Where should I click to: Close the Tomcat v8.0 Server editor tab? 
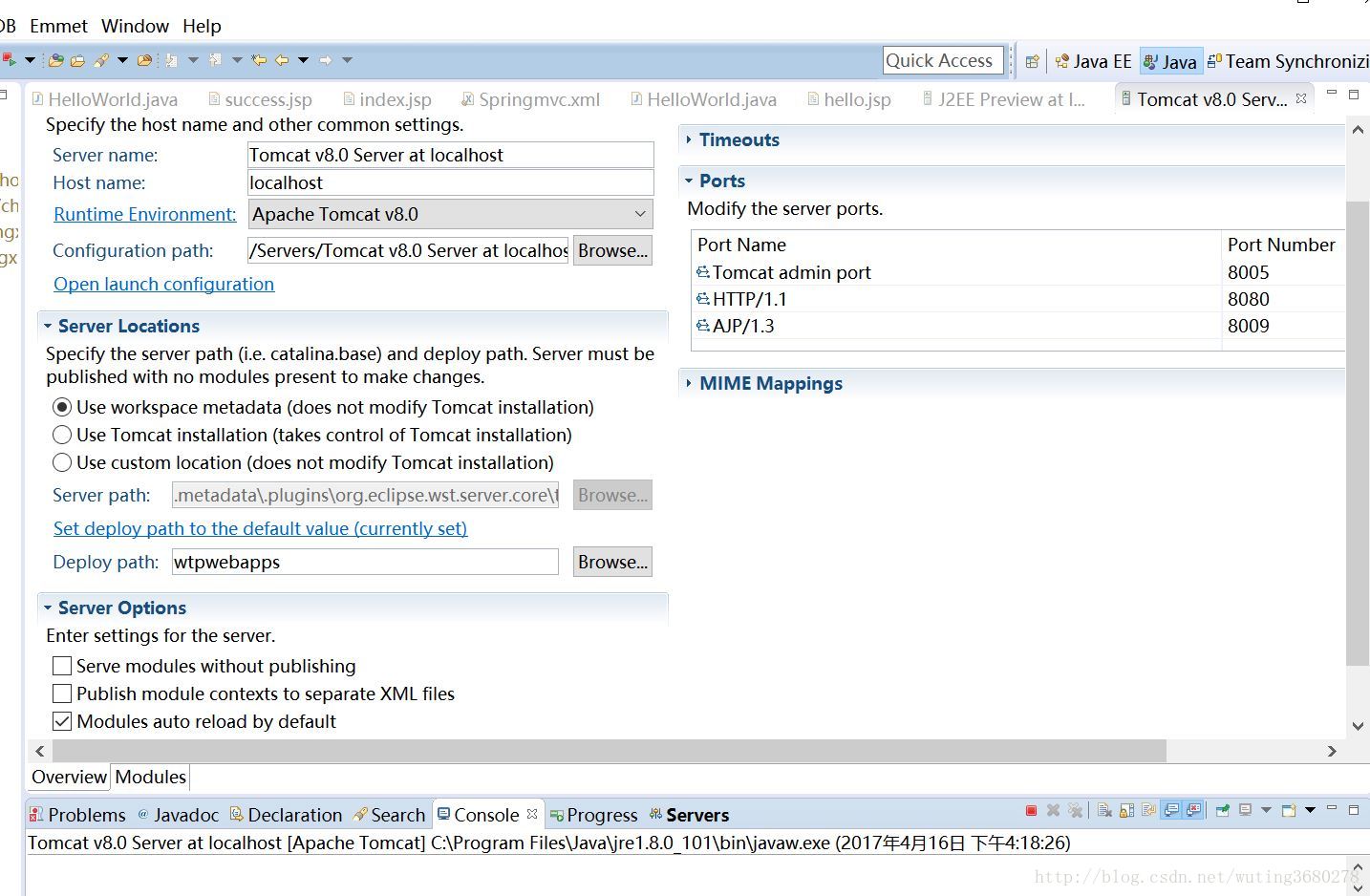[x=1301, y=98]
